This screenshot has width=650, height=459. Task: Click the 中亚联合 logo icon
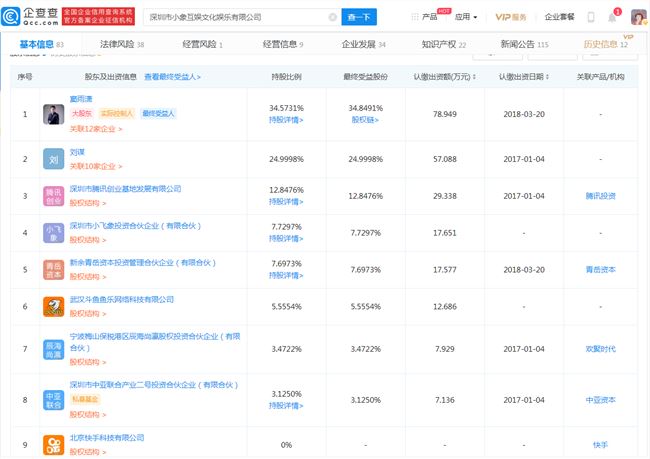click(53, 400)
